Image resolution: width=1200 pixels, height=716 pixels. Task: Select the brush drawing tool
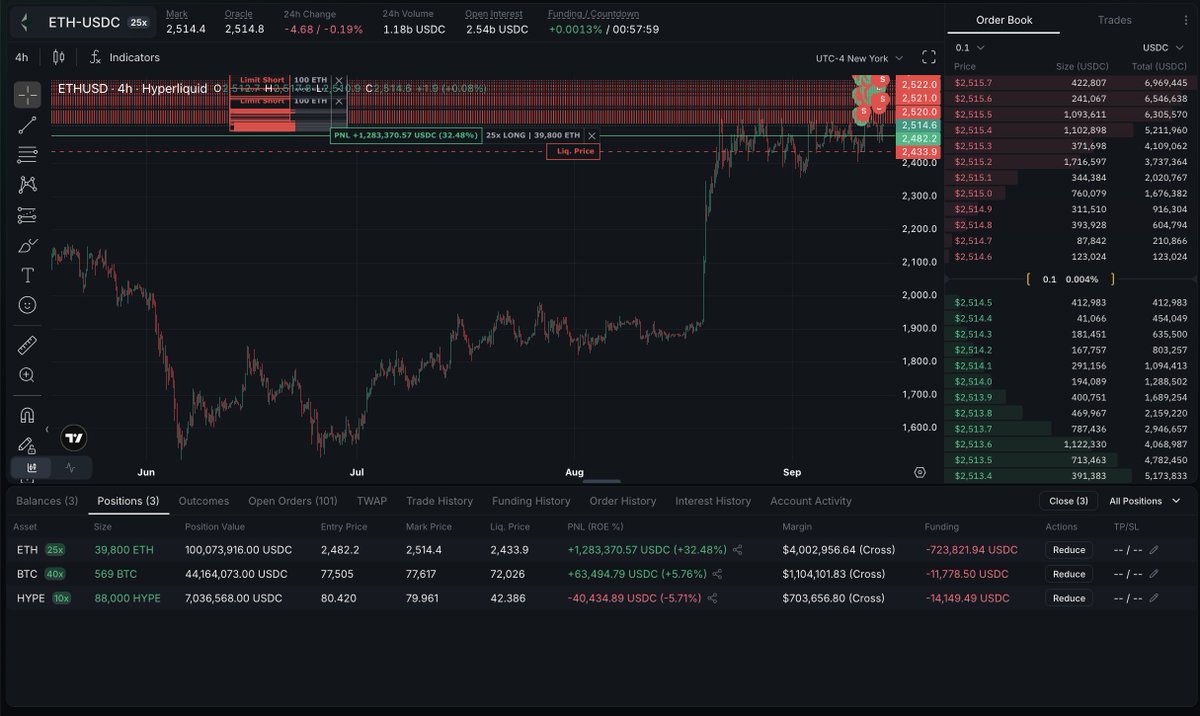point(27,245)
